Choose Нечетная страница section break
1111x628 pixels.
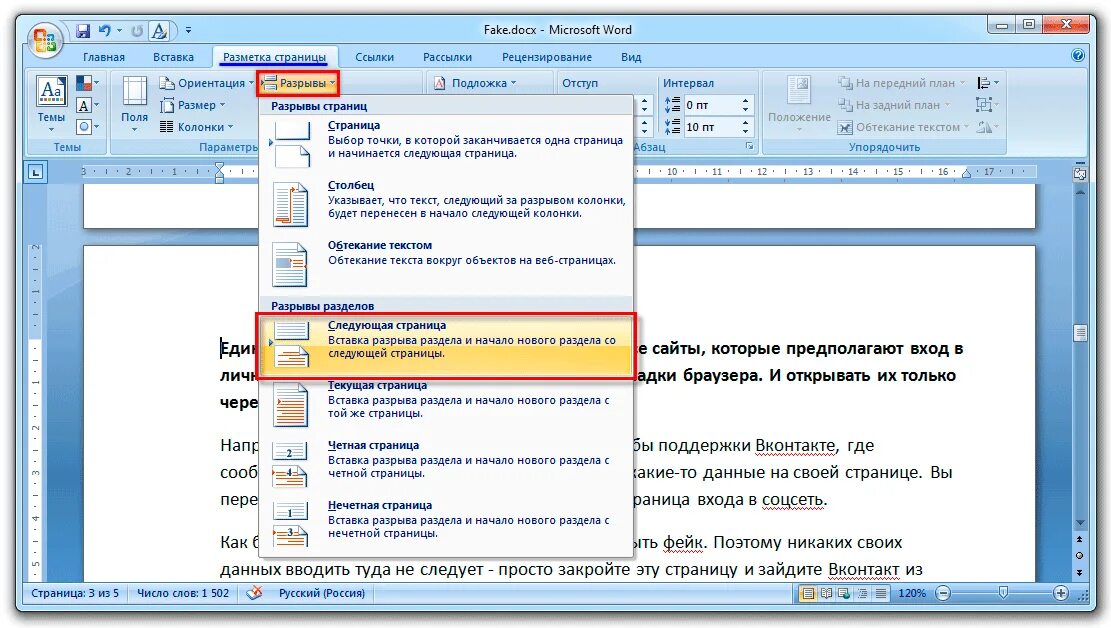(x=446, y=525)
